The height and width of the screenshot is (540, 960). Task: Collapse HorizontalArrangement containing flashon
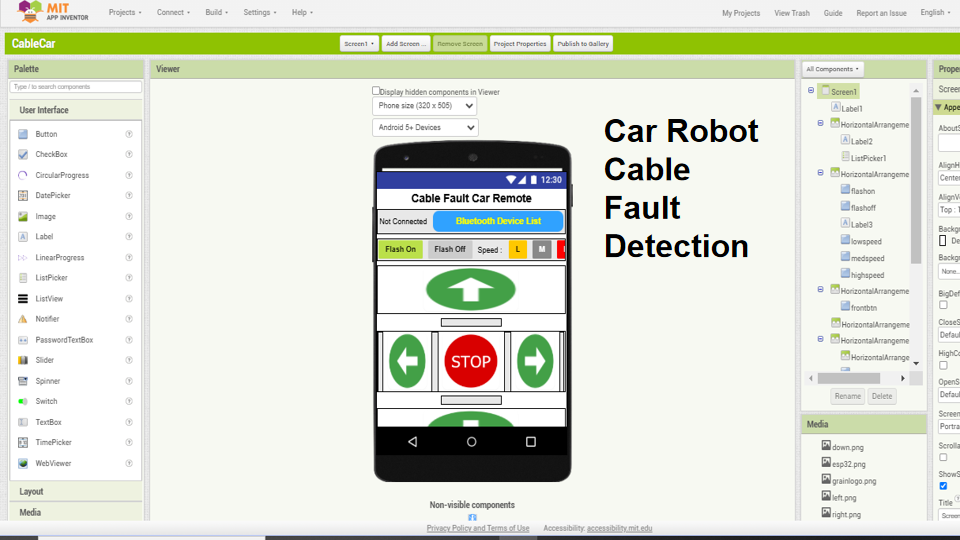[x=820, y=173]
